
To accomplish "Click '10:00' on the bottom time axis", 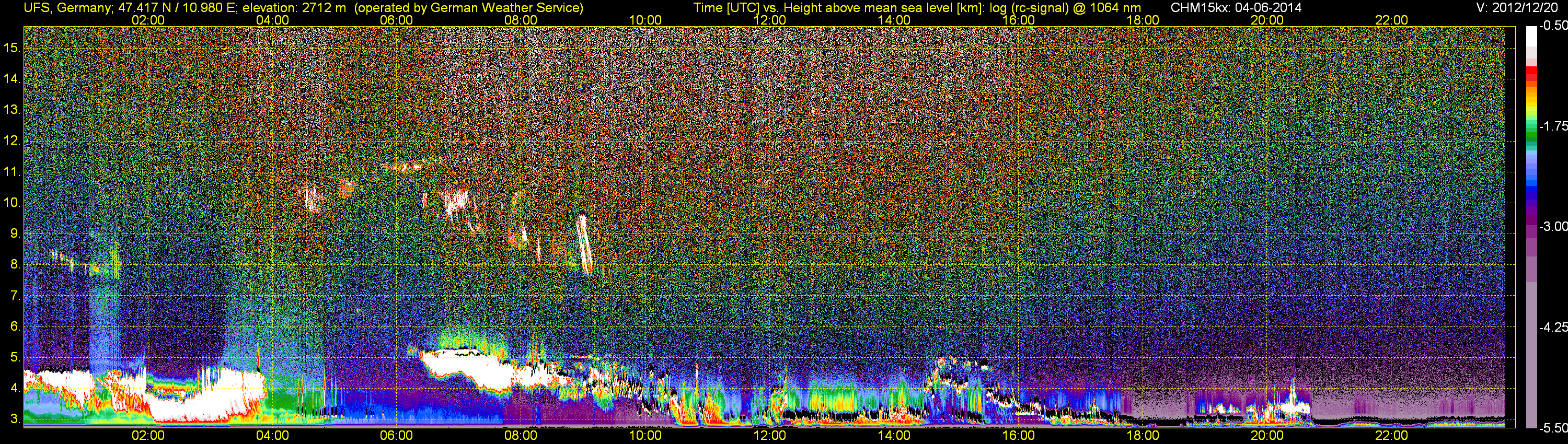I will pos(645,436).
